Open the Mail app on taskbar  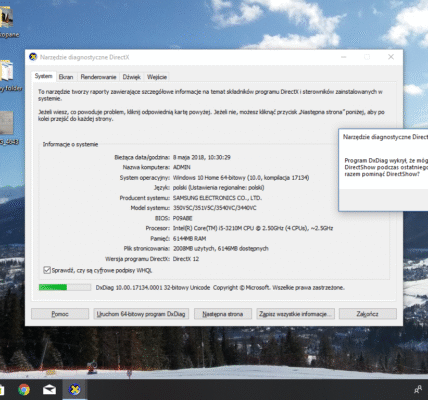[x=49, y=389]
